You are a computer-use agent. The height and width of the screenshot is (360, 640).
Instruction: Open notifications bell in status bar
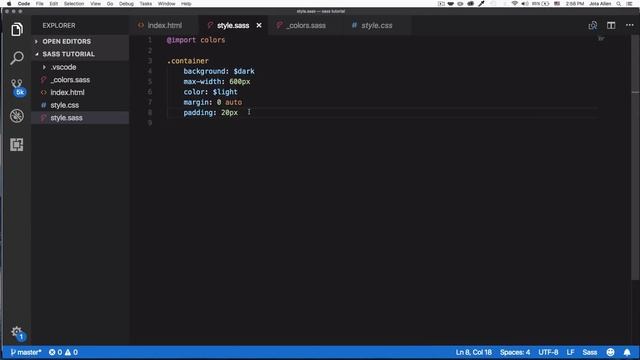pyautogui.click(x=627, y=352)
